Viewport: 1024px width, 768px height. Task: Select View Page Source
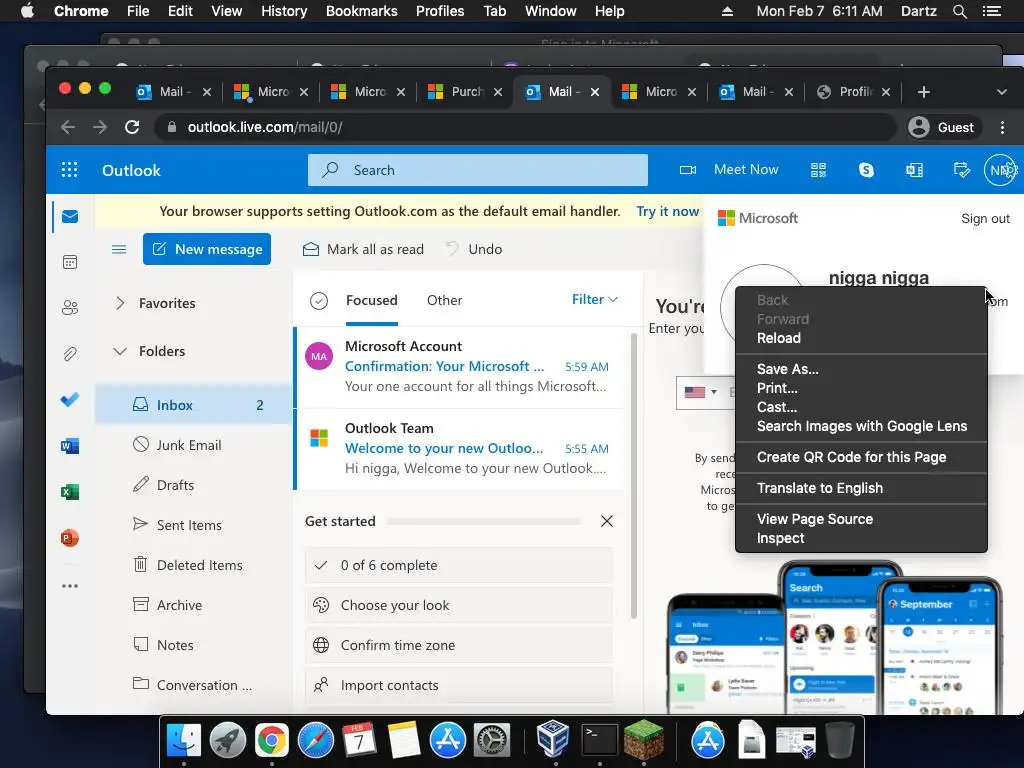[861, 519]
